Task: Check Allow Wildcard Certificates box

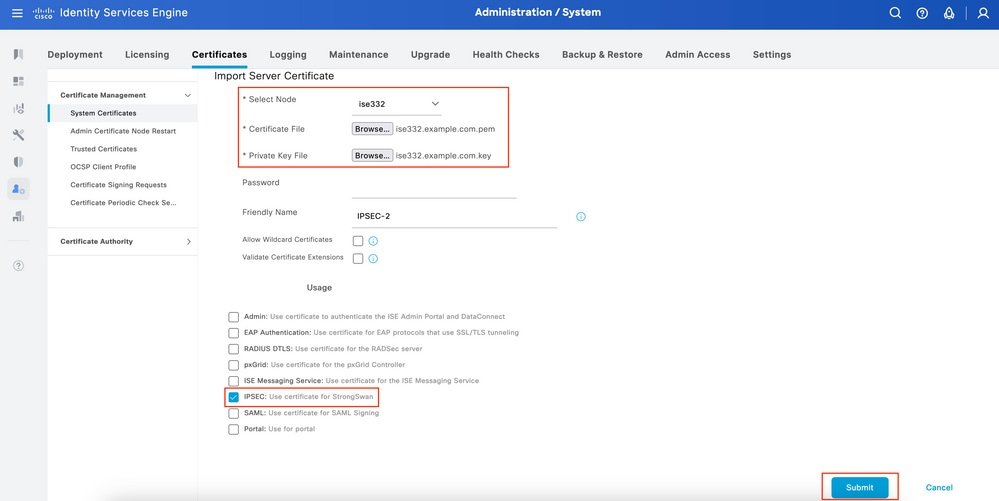Action: tap(358, 241)
